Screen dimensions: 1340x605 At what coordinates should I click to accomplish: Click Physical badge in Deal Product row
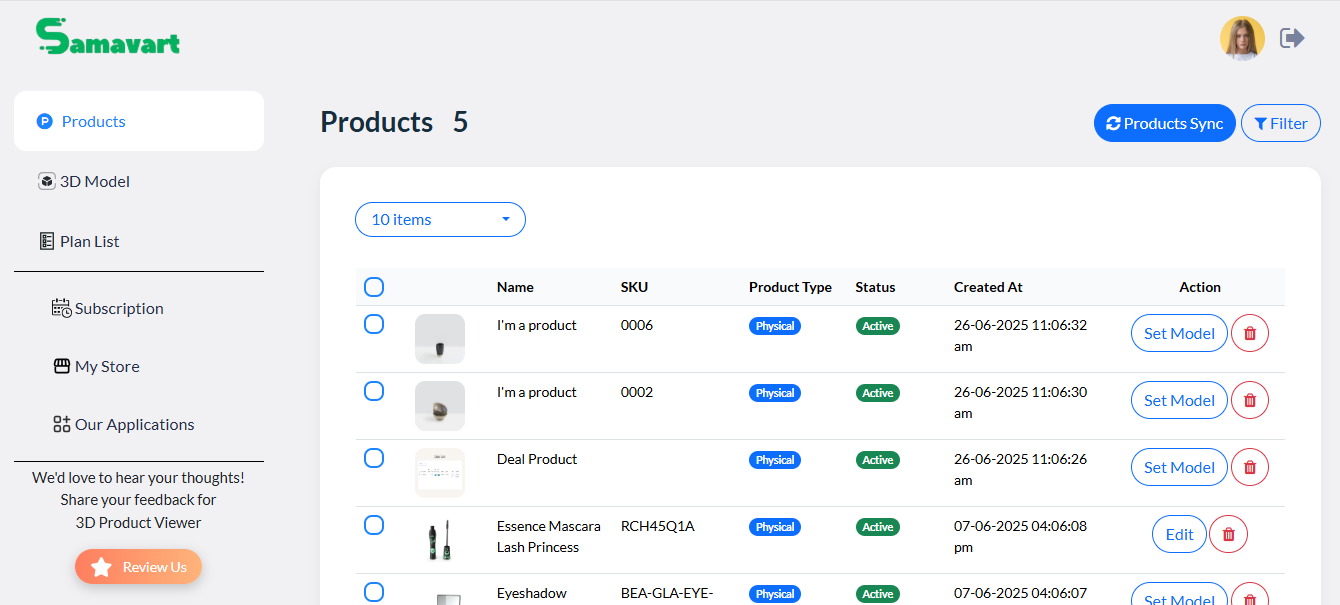(x=775, y=460)
